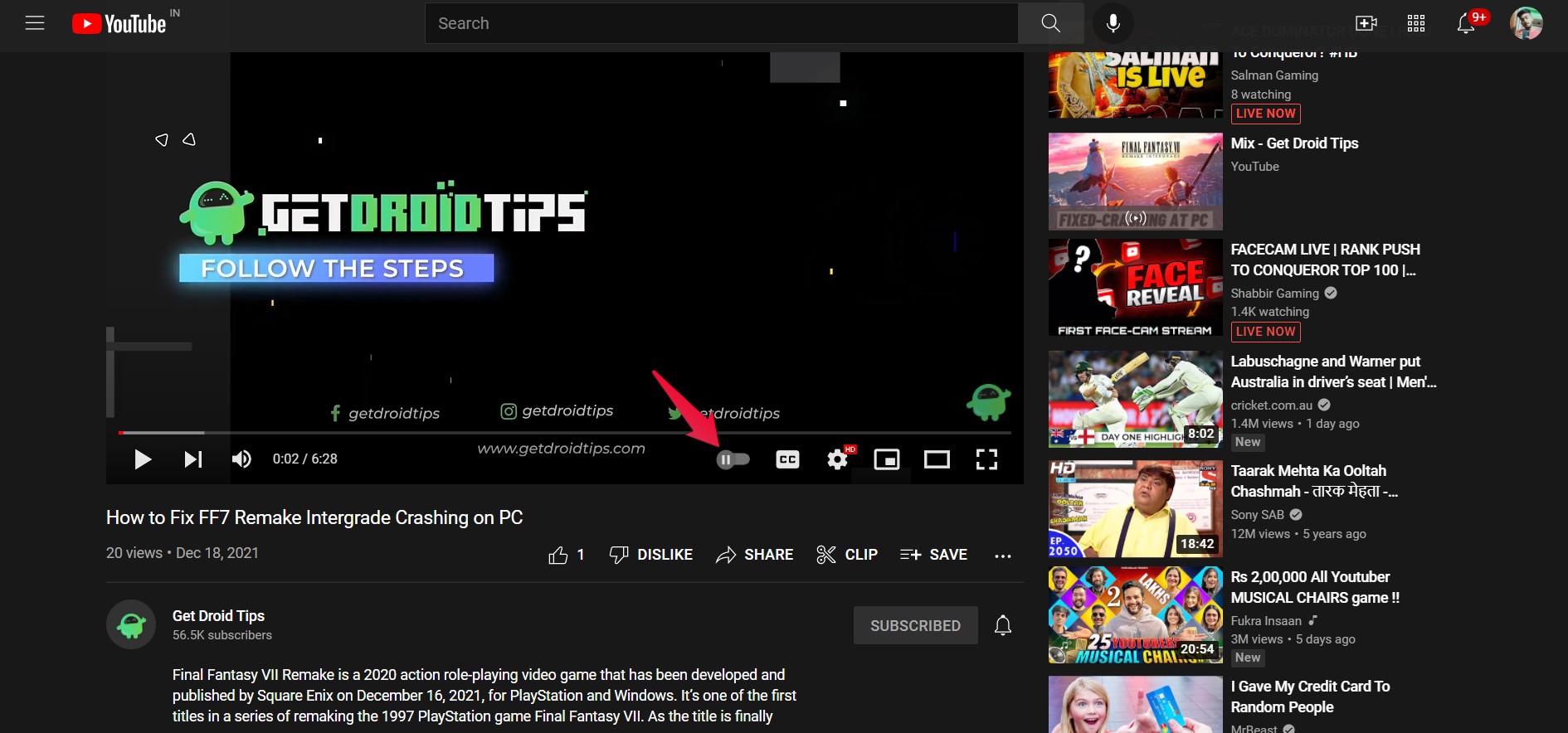Switch to theater mode
The width and height of the screenshot is (1568, 733).
pos(937,459)
